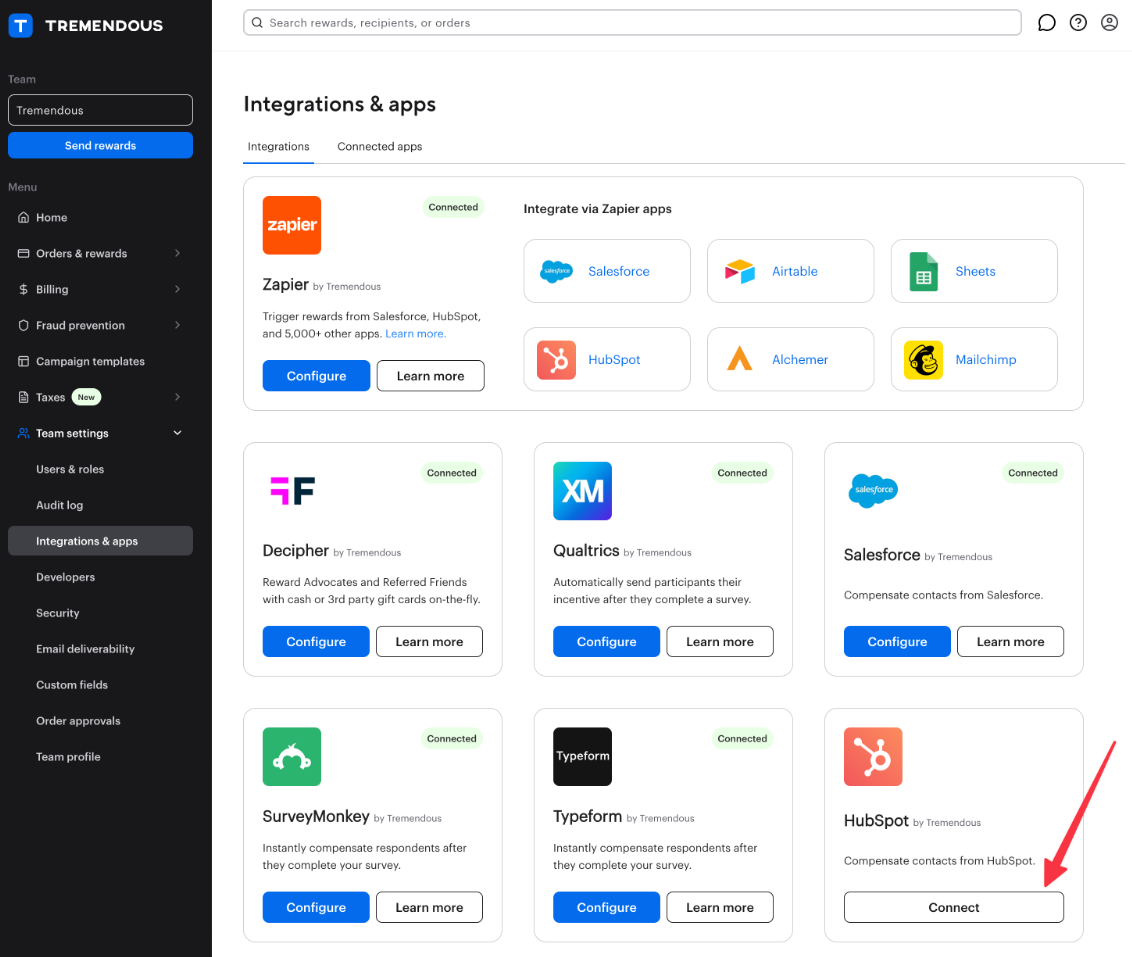Viewport: 1132px width, 957px height.
Task: Click the Zapier logo icon
Action: [x=291, y=225]
